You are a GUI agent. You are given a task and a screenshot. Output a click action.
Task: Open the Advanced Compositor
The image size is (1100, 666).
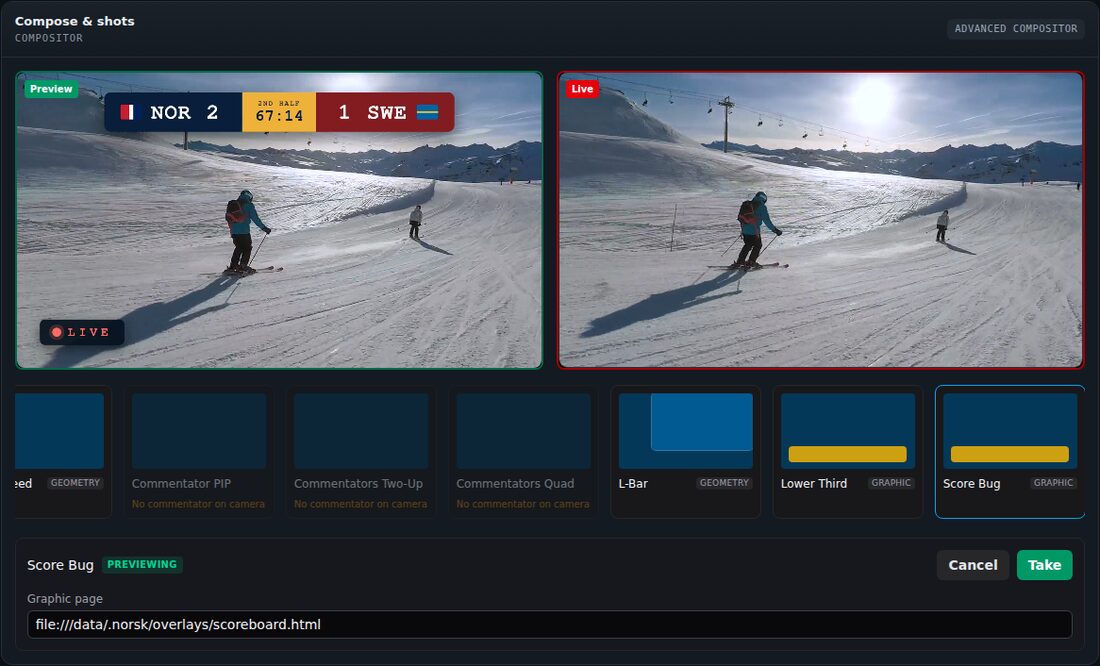pyautogui.click(x=1015, y=29)
